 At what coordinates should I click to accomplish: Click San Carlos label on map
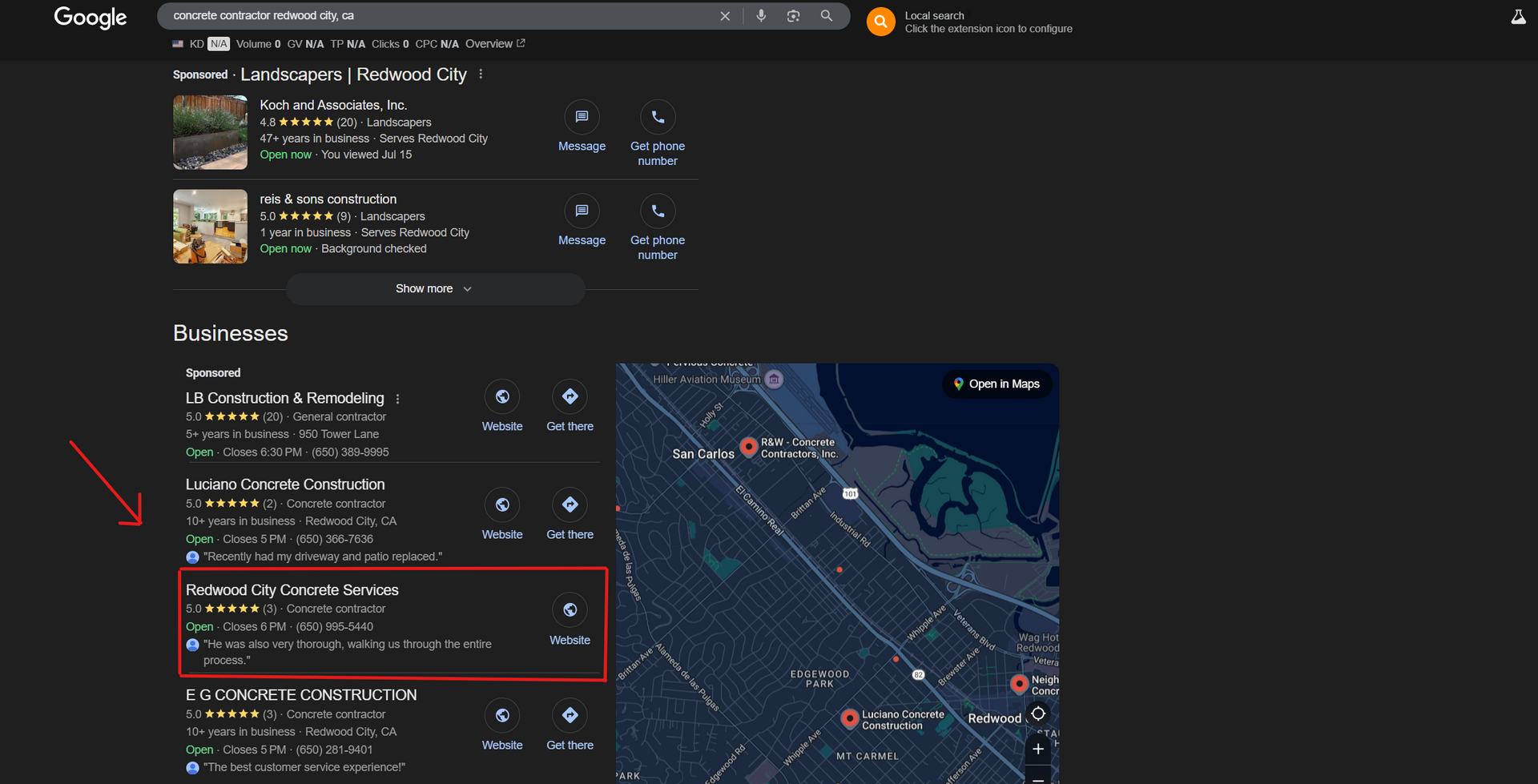(703, 454)
